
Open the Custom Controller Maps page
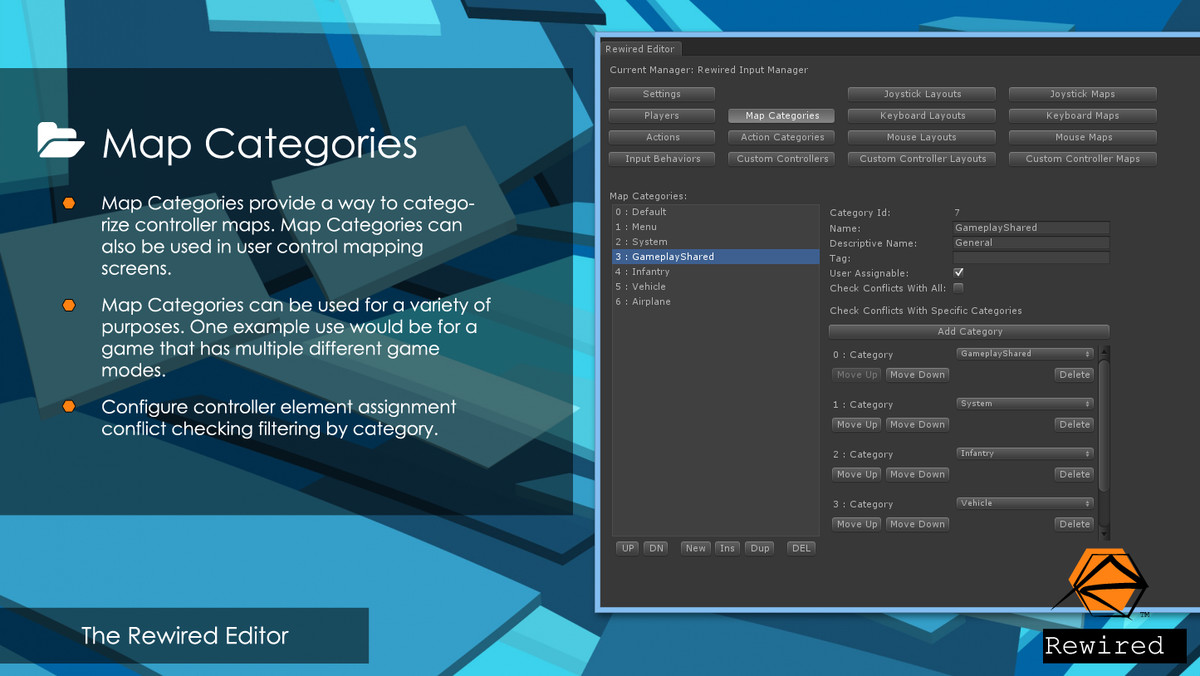click(x=1082, y=159)
